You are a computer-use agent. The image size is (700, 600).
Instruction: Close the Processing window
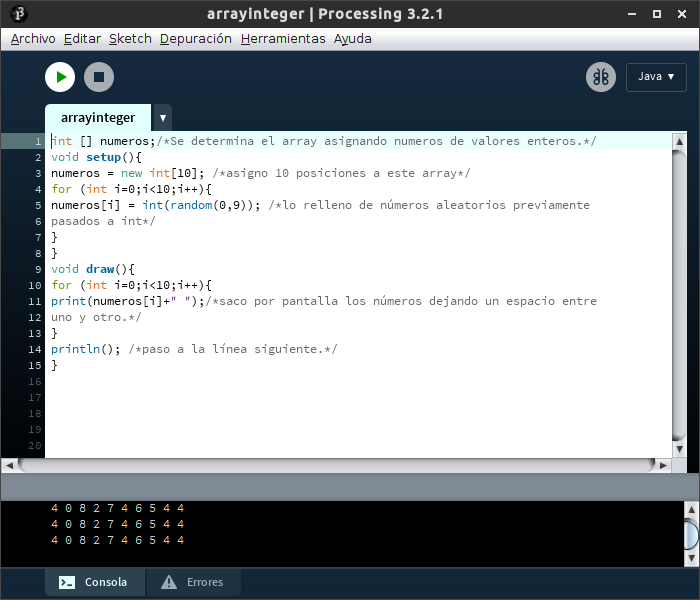[682, 14]
